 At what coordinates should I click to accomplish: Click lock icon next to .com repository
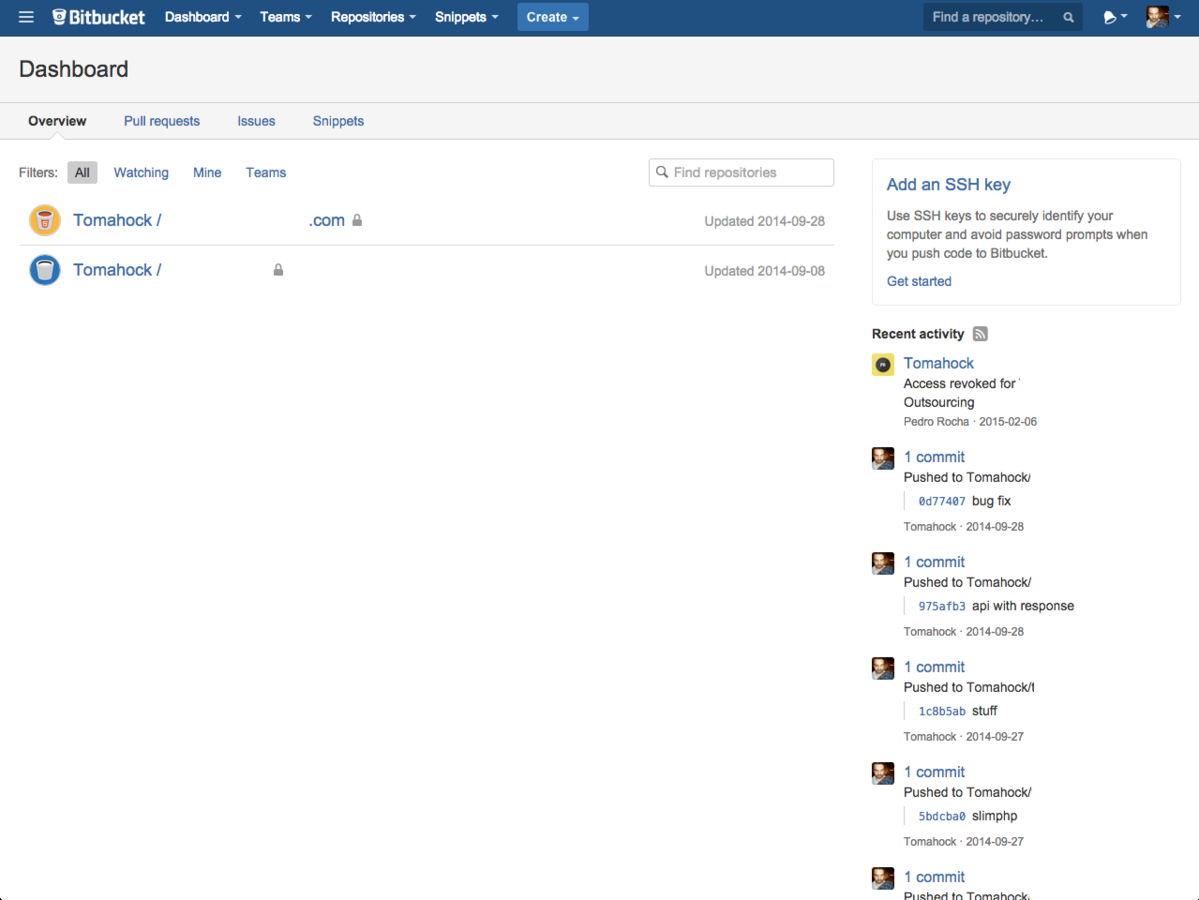tap(357, 220)
